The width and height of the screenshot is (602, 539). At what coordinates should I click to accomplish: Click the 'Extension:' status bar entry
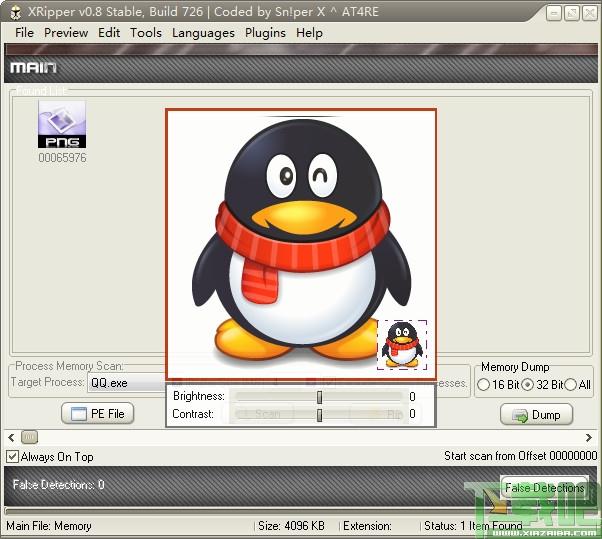click(x=367, y=526)
